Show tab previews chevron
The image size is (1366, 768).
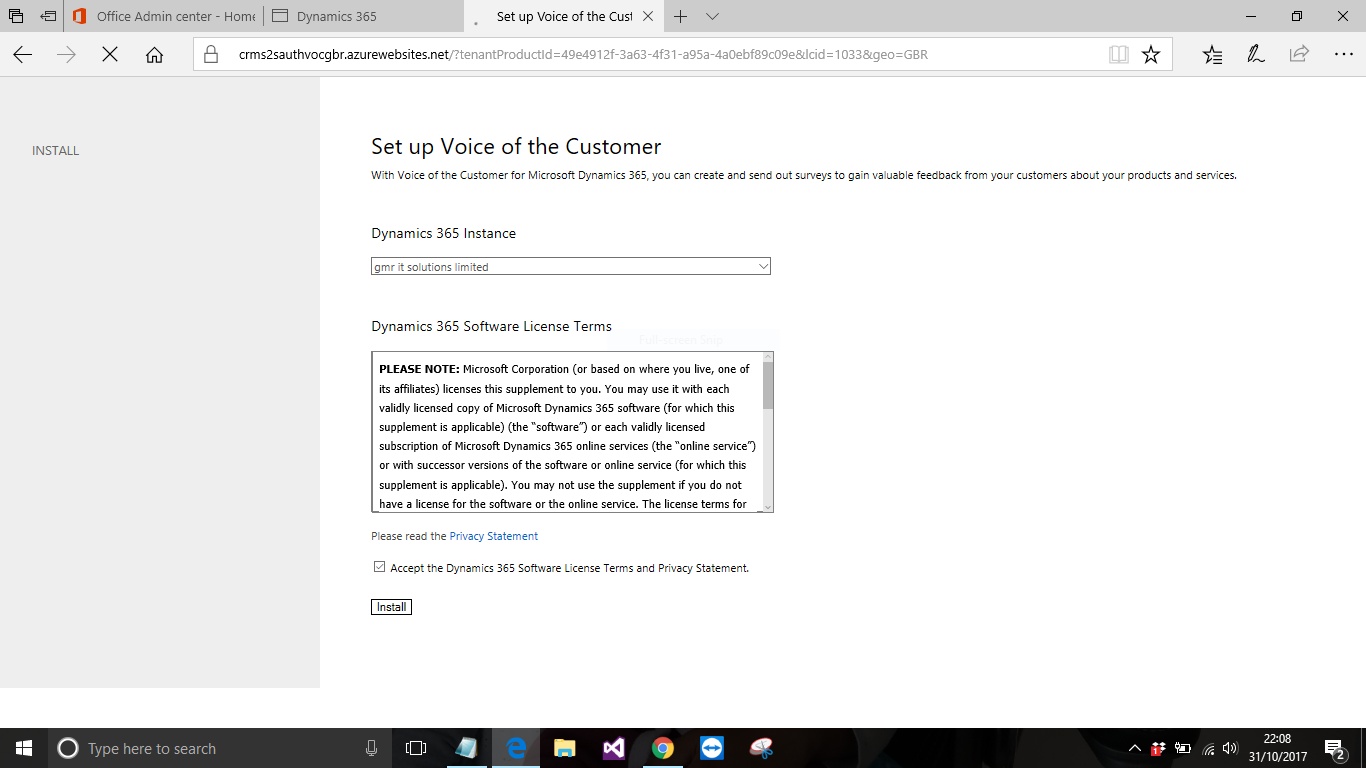click(x=712, y=16)
